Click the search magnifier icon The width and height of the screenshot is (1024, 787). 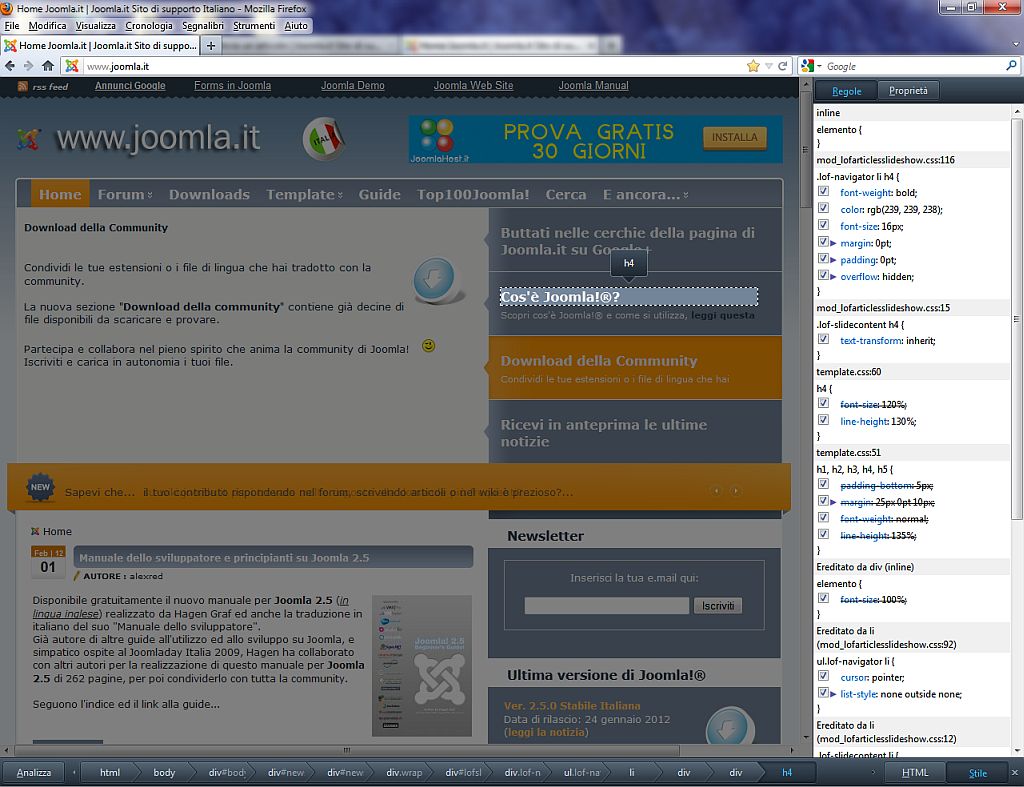point(1011,66)
